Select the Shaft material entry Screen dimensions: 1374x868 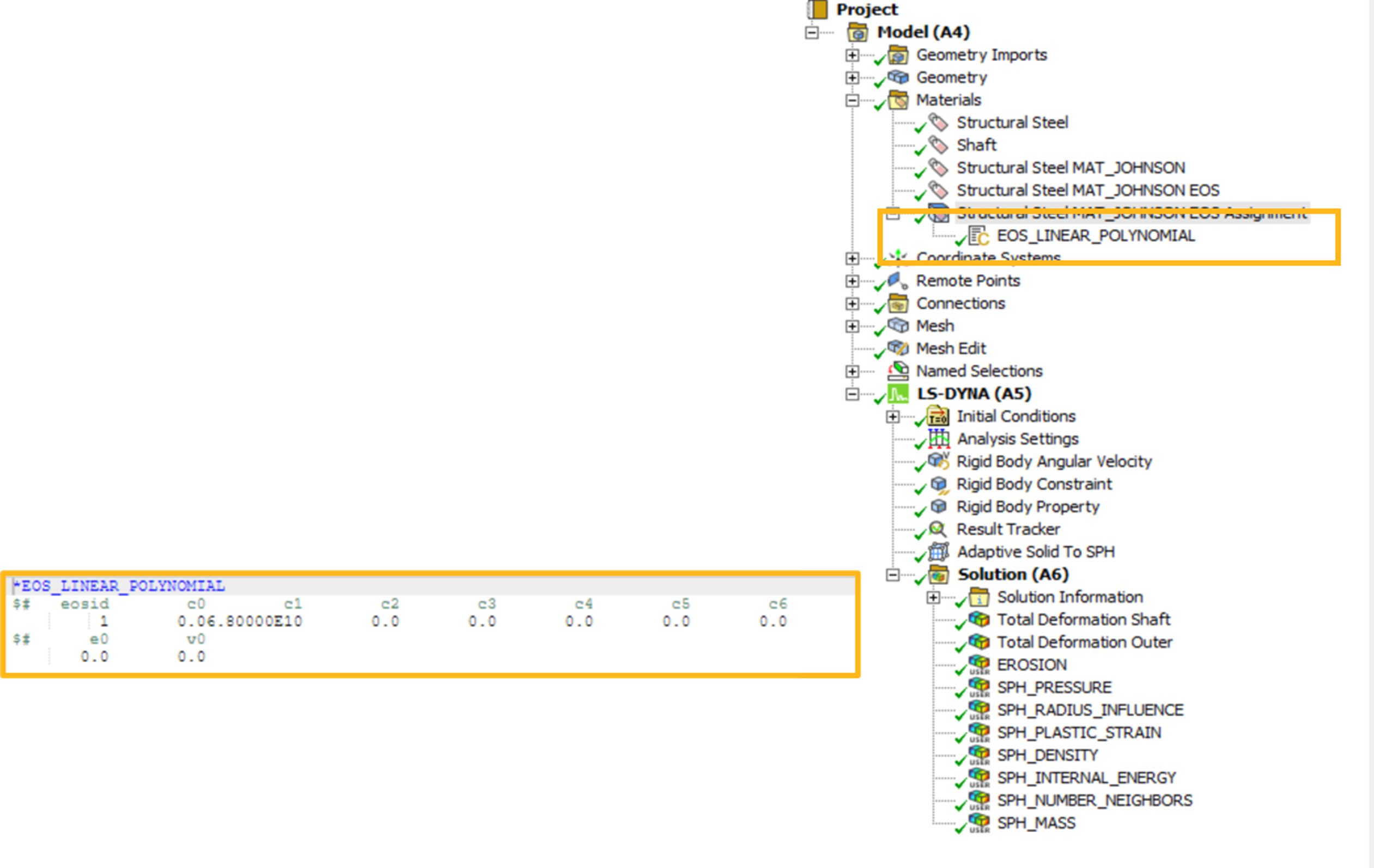(x=976, y=145)
